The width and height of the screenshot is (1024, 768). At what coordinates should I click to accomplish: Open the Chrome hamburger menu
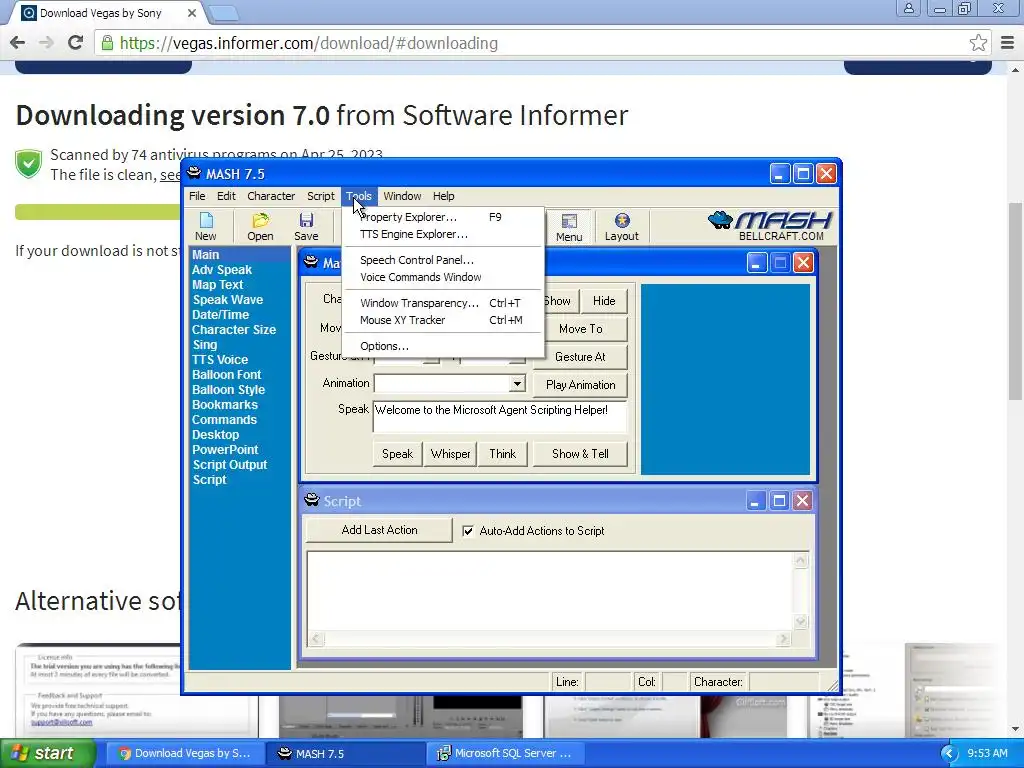(1008, 43)
